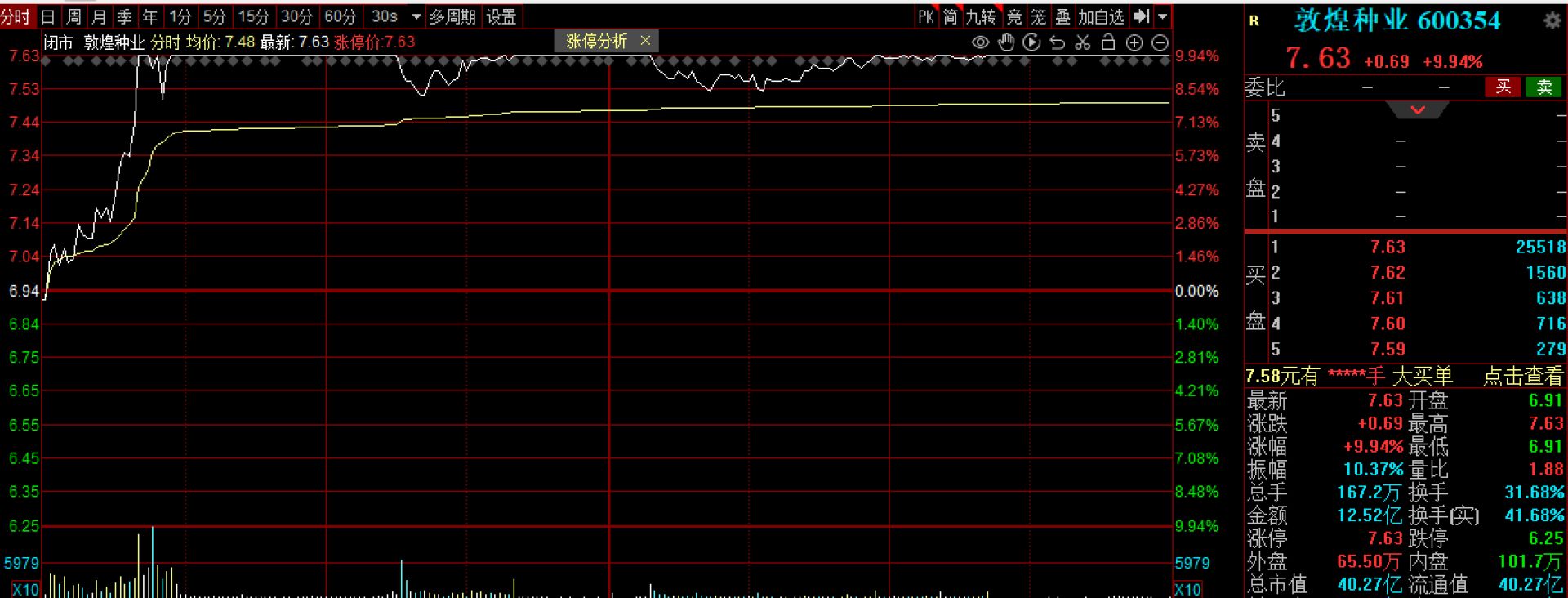This screenshot has width=1568, height=598.
Task: Click the red 买 buy button
Action: [x=1503, y=87]
